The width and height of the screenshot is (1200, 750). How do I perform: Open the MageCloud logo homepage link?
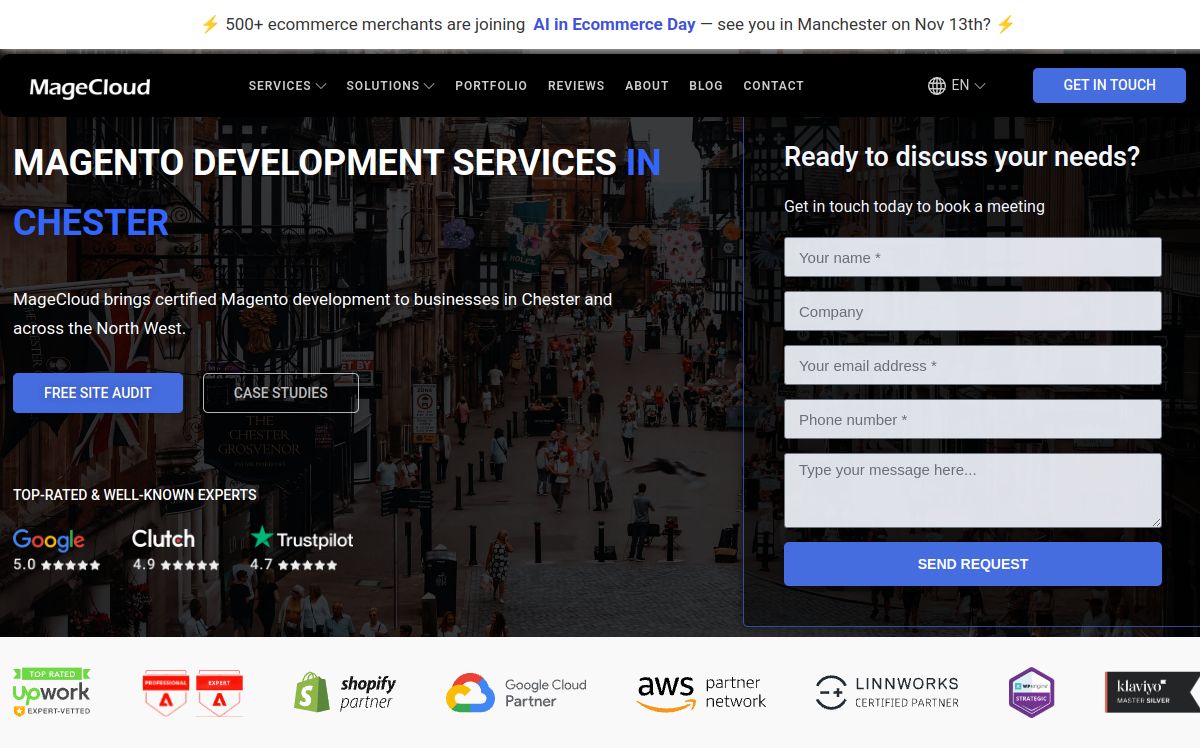coord(90,87)
